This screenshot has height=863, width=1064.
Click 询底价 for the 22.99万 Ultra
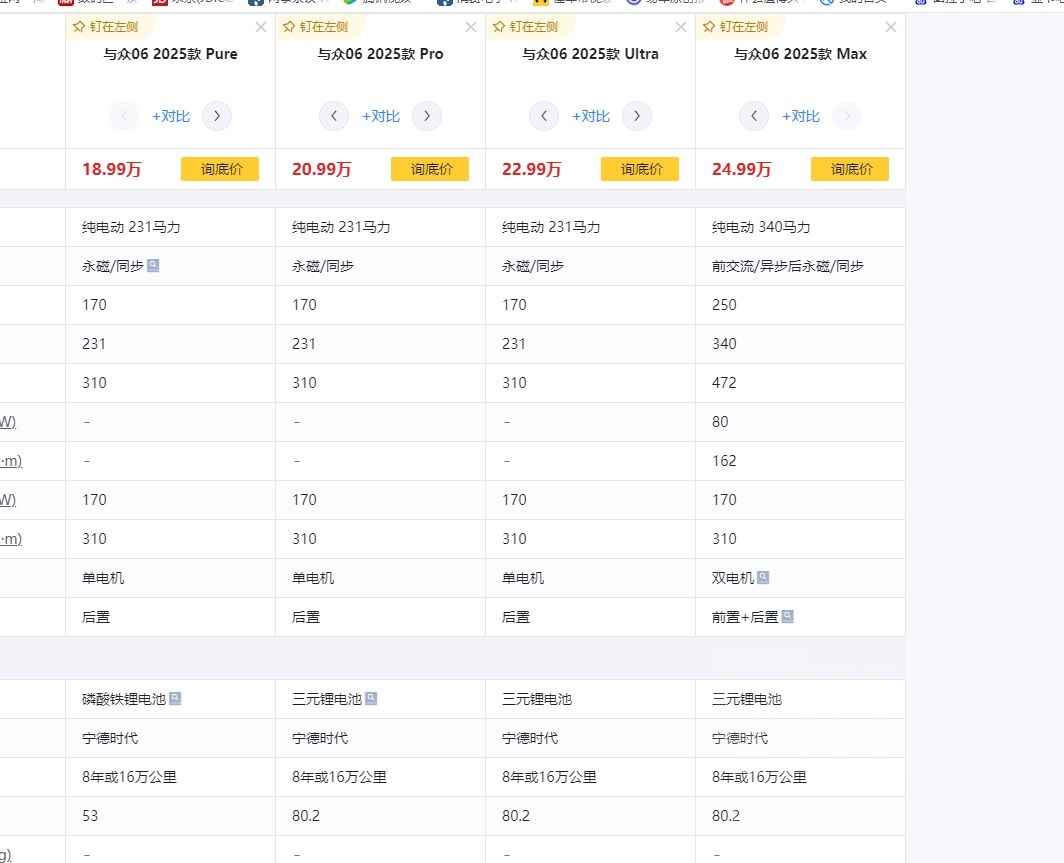pyautogui.click(x=640, y=169)
